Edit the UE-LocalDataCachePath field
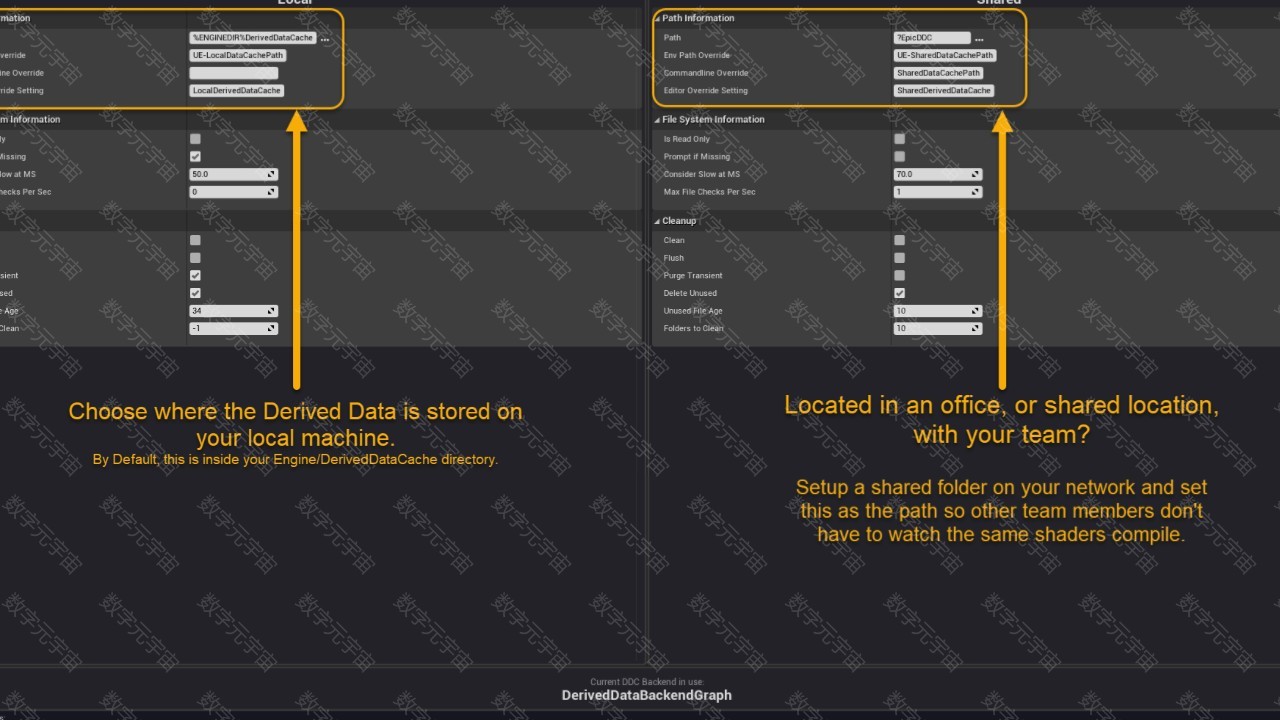This screenshot has height=720, width=1280. click(238, 55)
